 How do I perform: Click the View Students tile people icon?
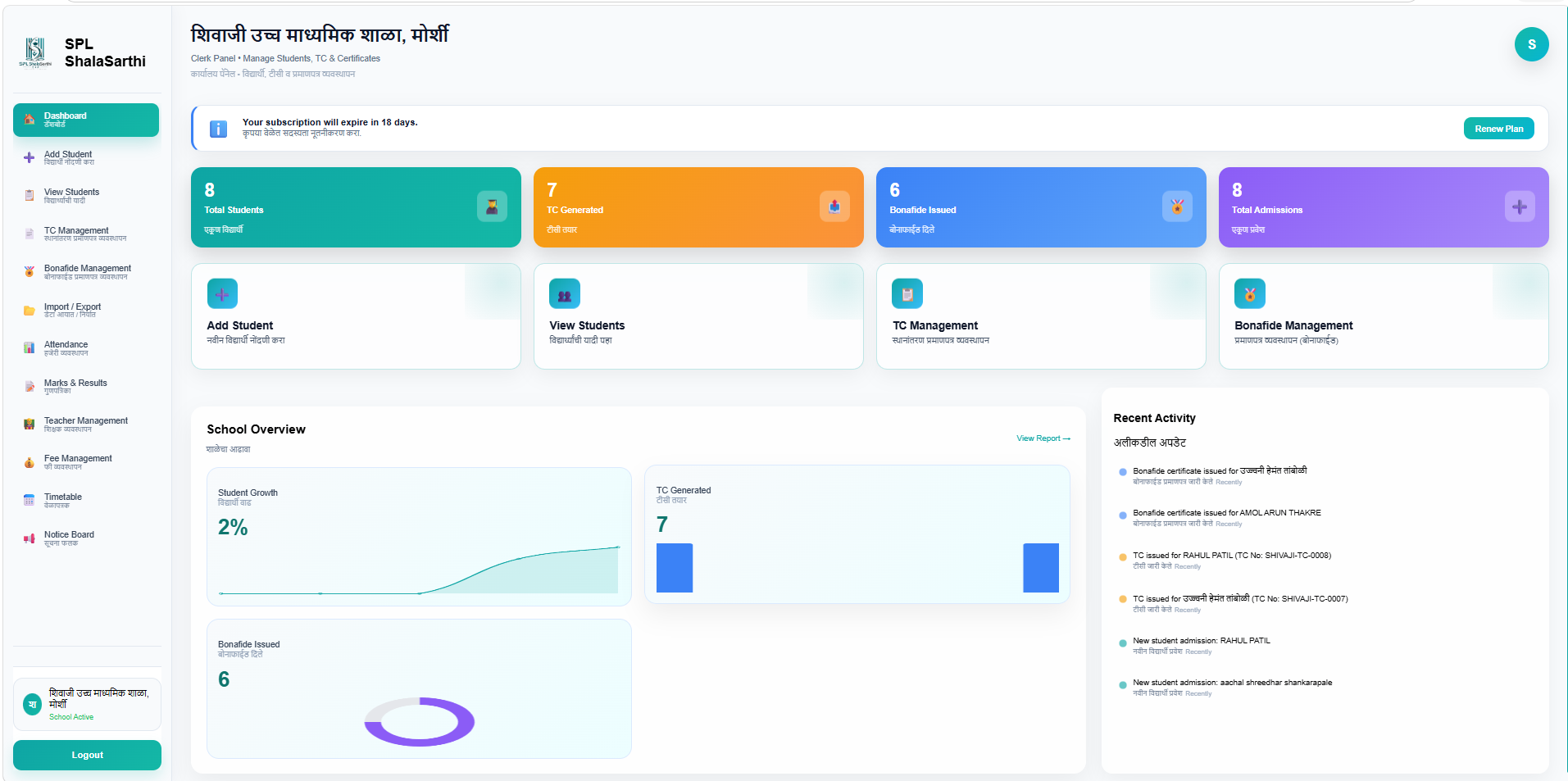[565, 294]
